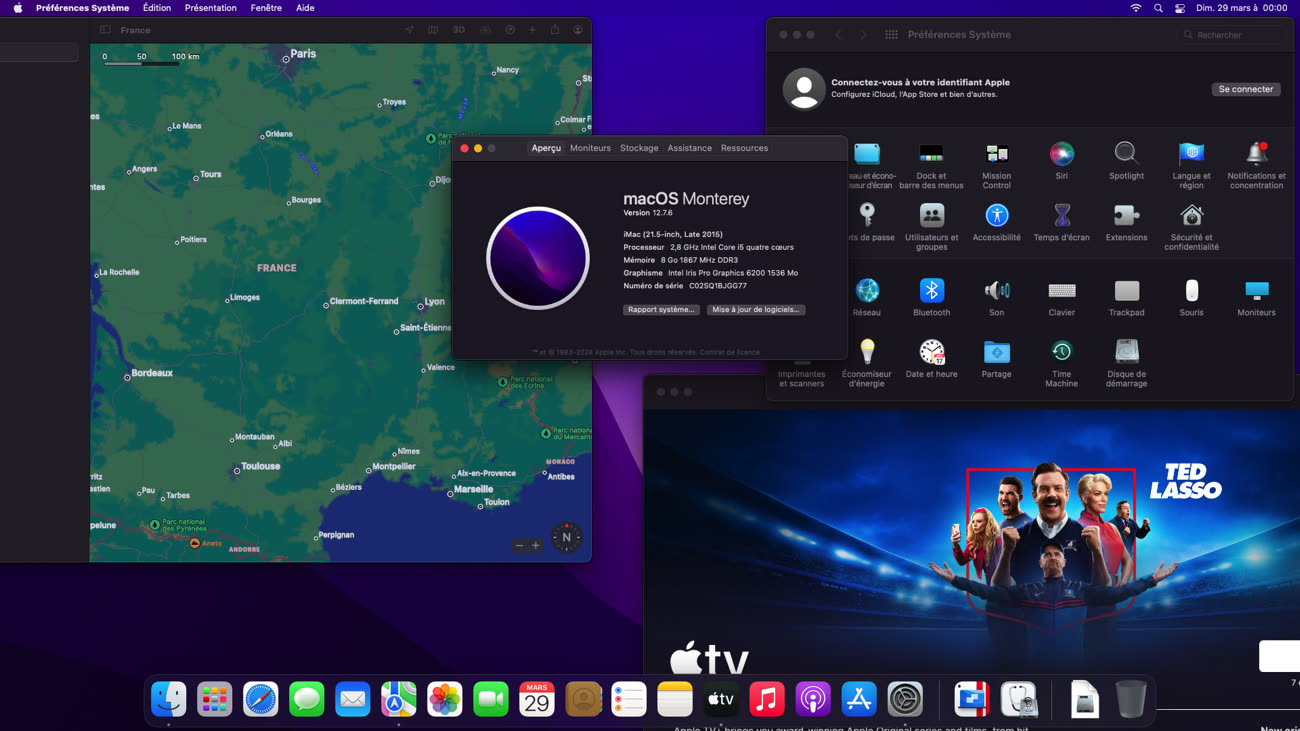1300x731 pixels.
Task: Expand the Wi-Fi status menu
Action: coord(1135,8)
